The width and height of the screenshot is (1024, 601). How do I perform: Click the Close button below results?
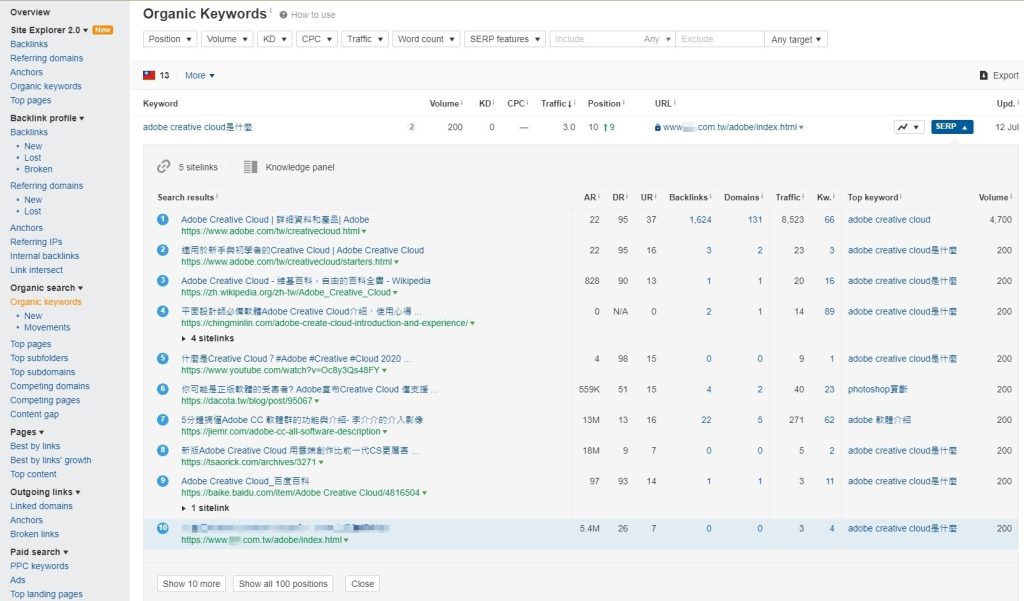point(362,583)
